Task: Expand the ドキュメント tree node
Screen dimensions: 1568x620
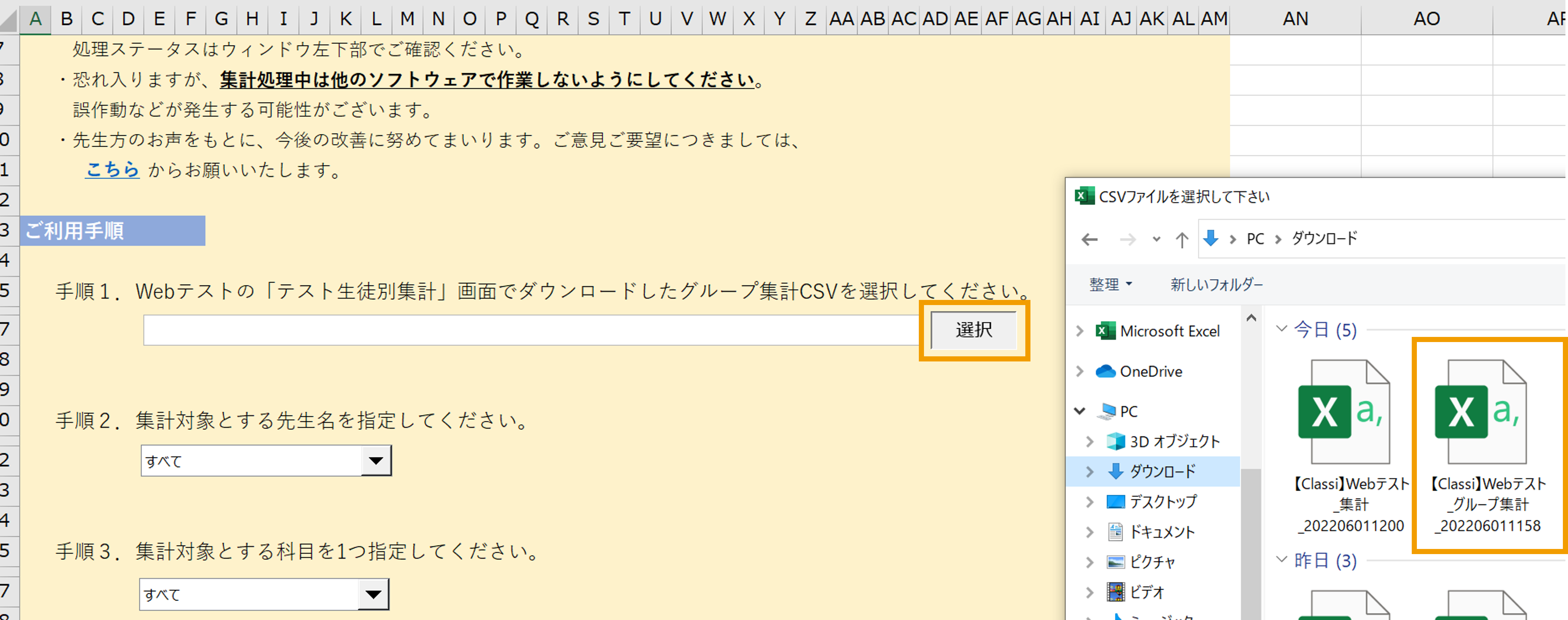Action: [1090, 532]
